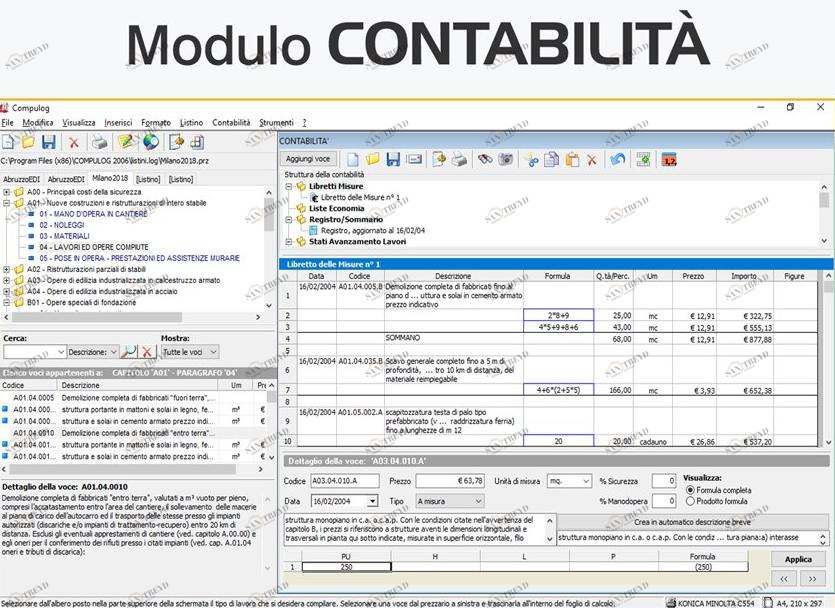Select the Formula completa radio button
The width and height of the screenshot is (835, 608).
690,490
